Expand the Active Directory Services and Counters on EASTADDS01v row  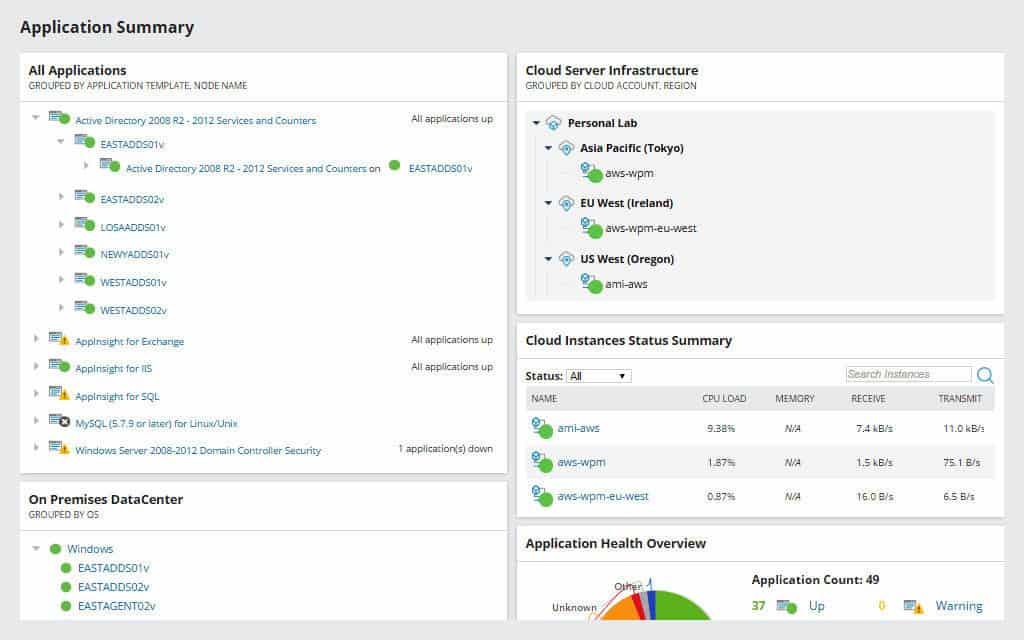[x=86, y=166]
